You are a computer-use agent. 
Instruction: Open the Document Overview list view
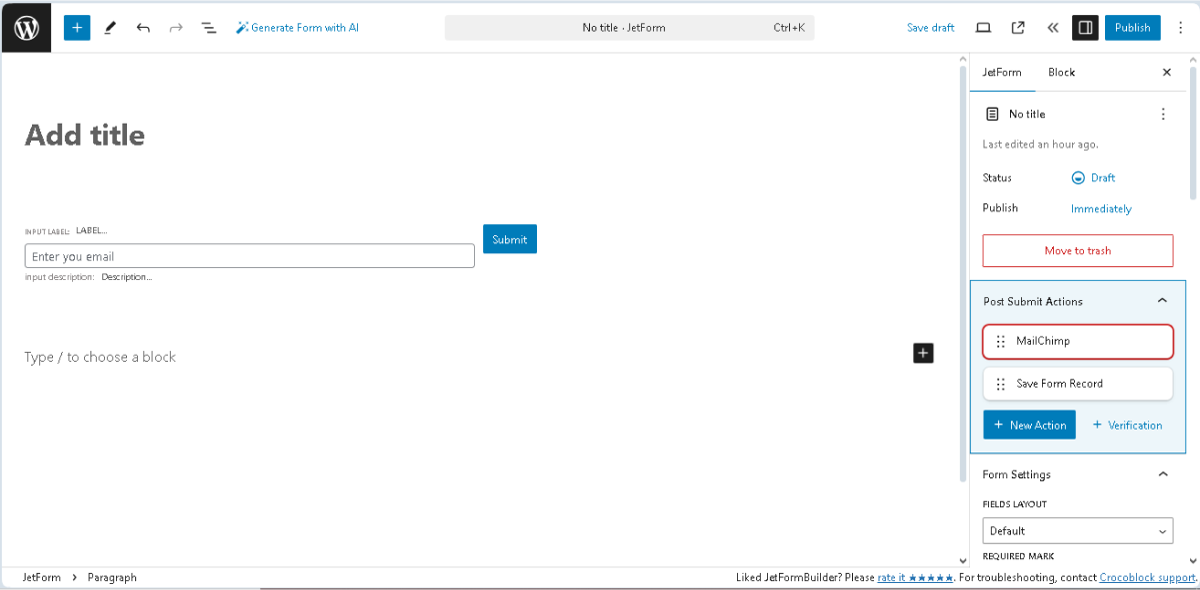coord(209,27)
